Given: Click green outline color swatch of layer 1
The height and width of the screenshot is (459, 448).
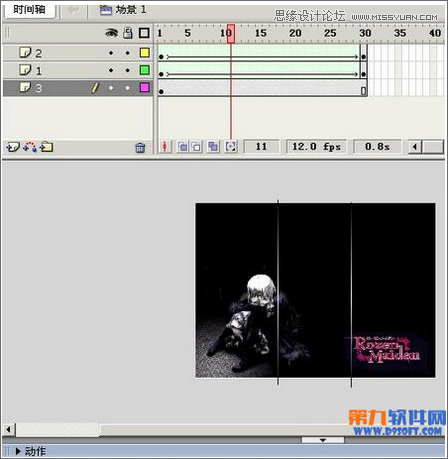Looking at the screenshot, I should coord(144,70).
